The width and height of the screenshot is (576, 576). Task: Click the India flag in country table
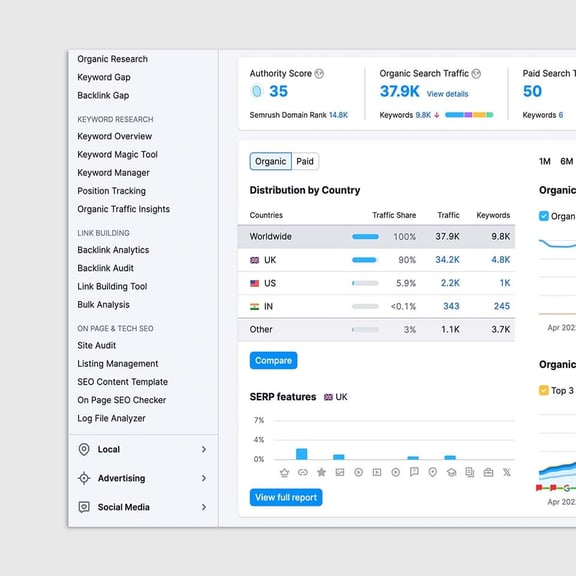(x=255, y=307)
